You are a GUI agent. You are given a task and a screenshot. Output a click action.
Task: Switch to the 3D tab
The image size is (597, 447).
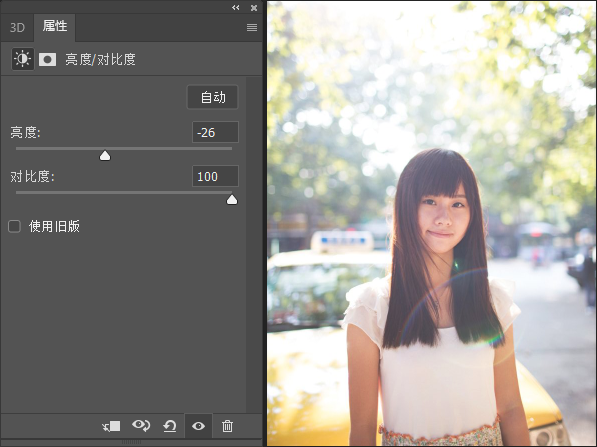point(17,27)
